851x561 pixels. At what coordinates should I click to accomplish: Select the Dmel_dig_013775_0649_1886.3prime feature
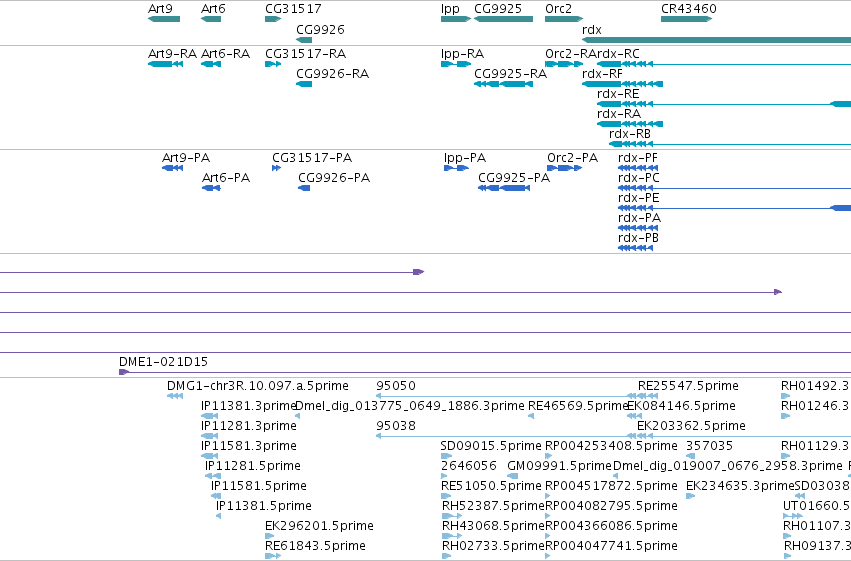click(x=297, y=416)
